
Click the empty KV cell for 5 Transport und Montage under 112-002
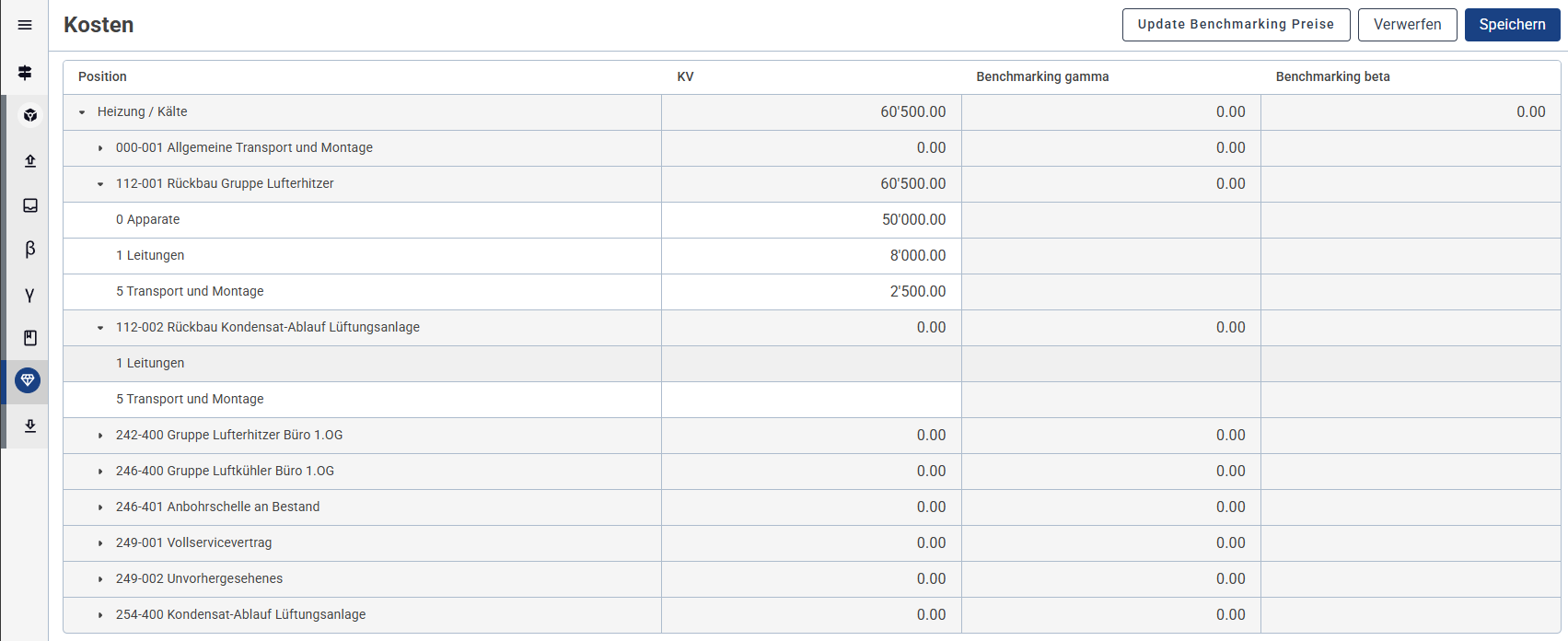(x=811, y=400)
